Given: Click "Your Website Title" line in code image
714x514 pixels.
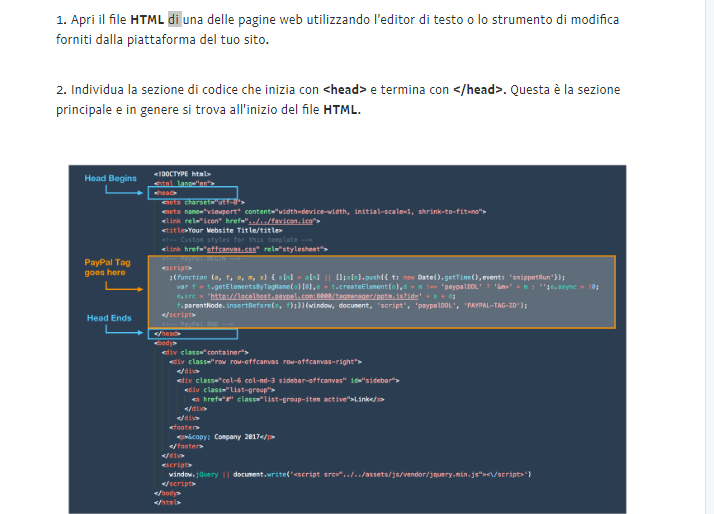Looking at the screenshot, I should (222, 230).
